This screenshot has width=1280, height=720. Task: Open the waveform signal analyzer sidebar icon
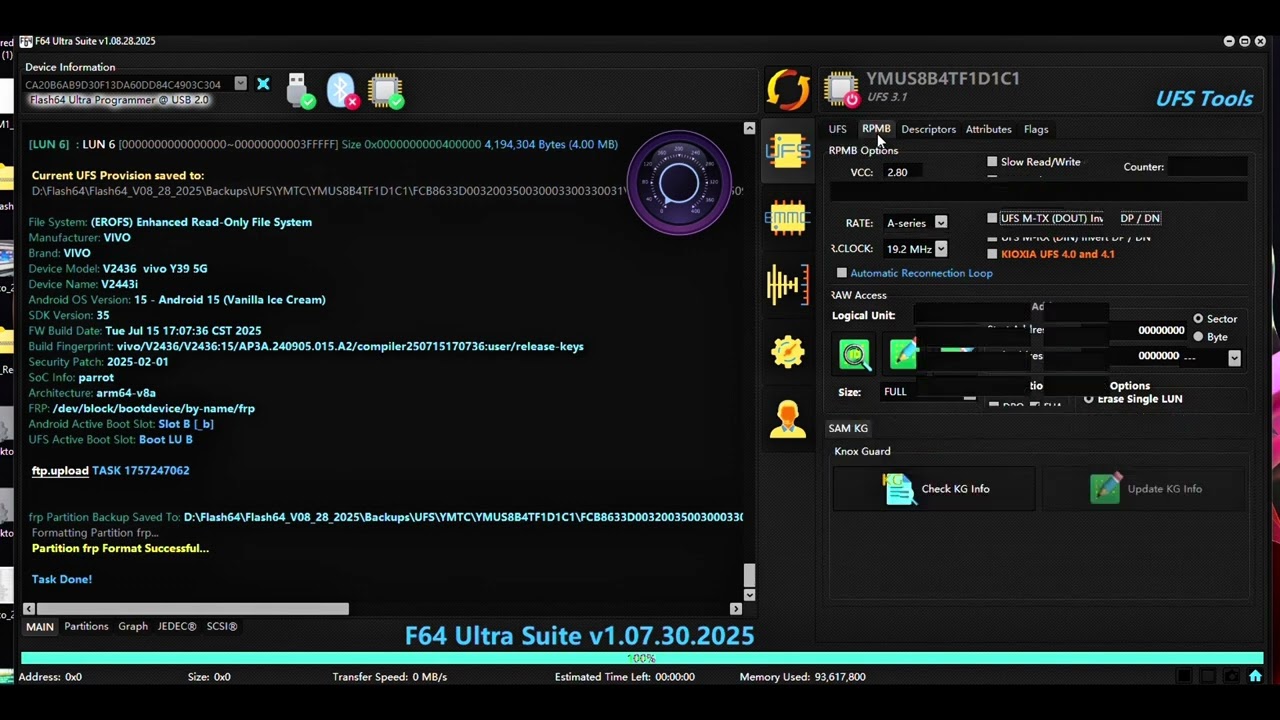[x=788, y=285]
